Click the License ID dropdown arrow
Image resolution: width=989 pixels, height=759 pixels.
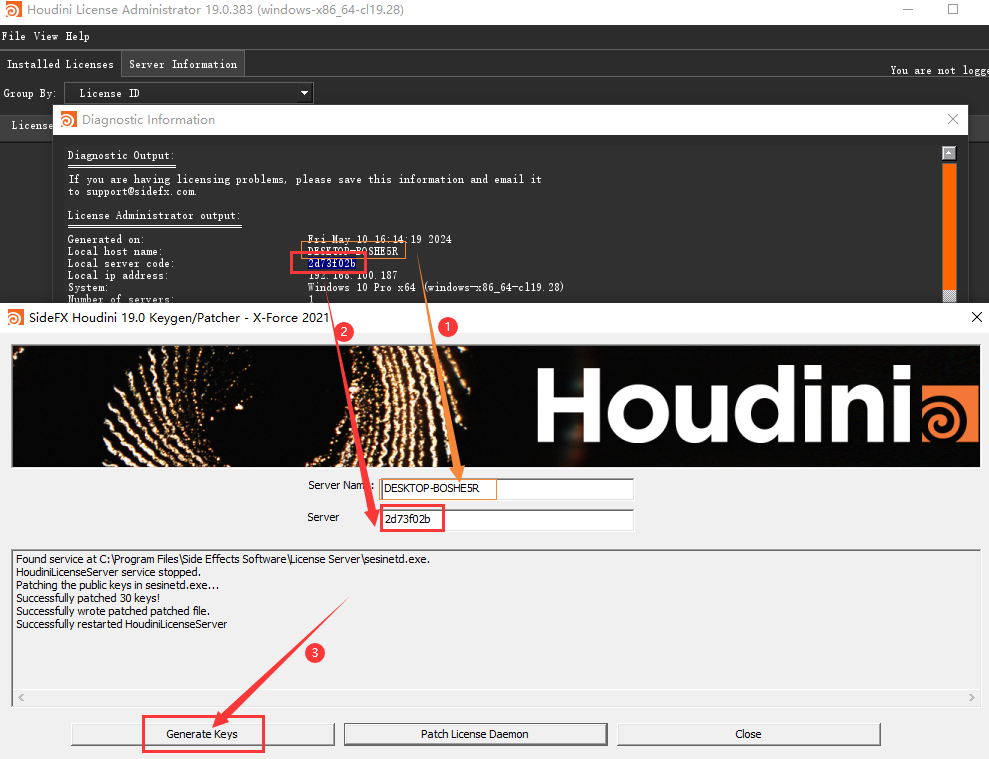click(x=305, y=93)
